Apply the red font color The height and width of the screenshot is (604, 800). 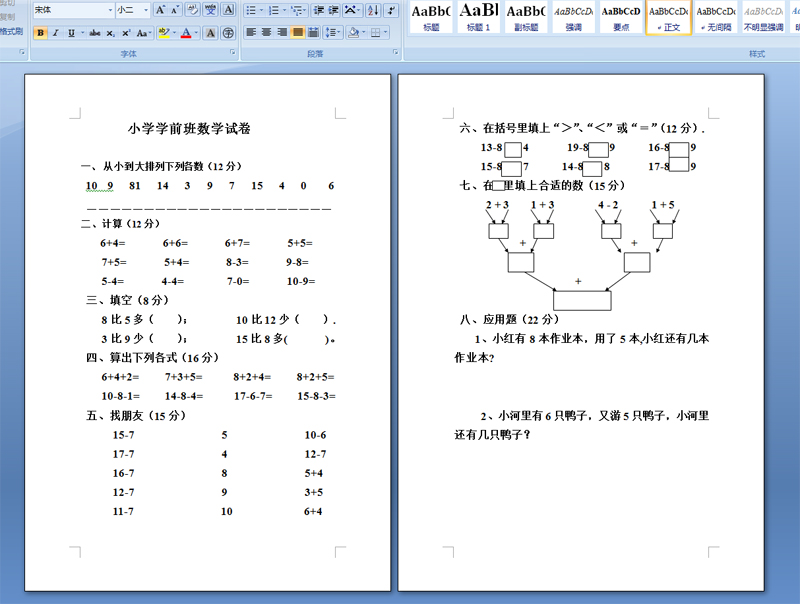point(186,33)
